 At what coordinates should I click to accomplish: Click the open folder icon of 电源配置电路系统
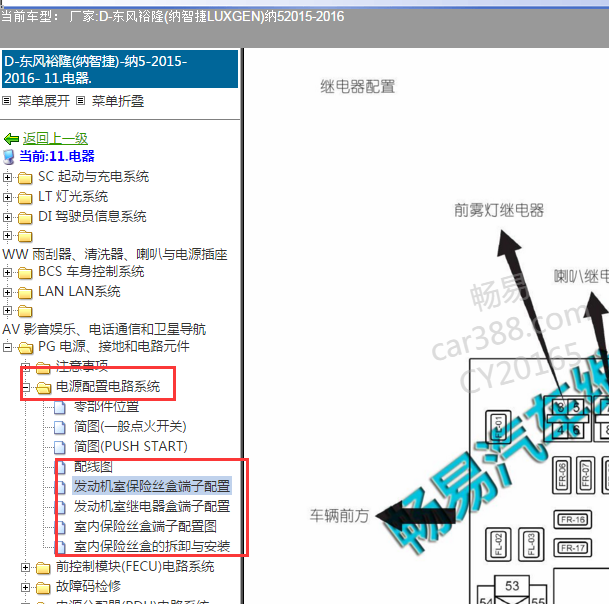pyautogui.click(x=44, y=387)
